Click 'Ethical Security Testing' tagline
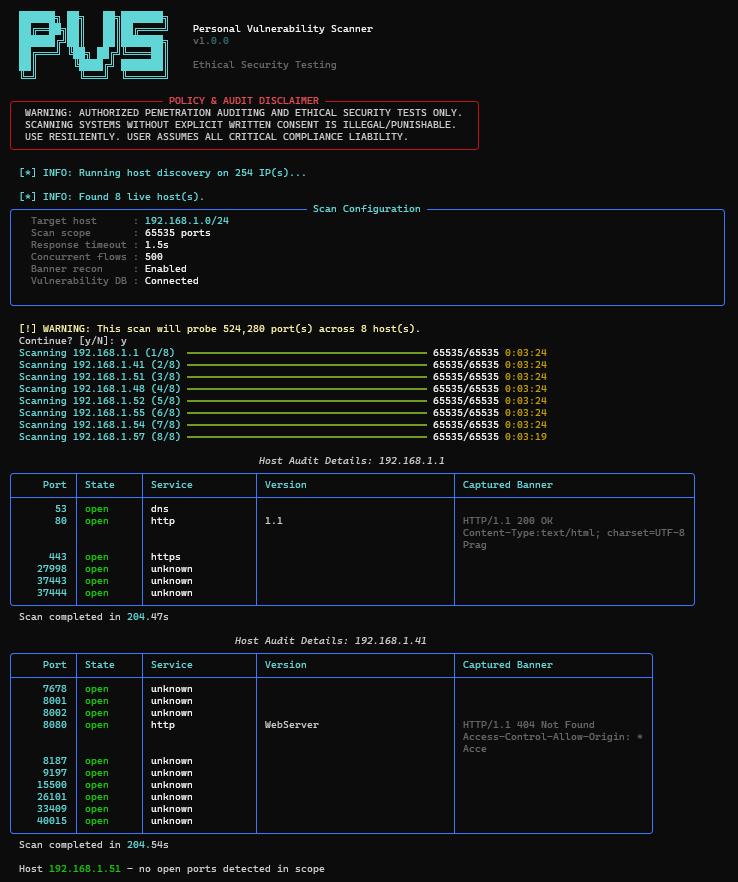 pyautogui.click(x=264, y=65)
